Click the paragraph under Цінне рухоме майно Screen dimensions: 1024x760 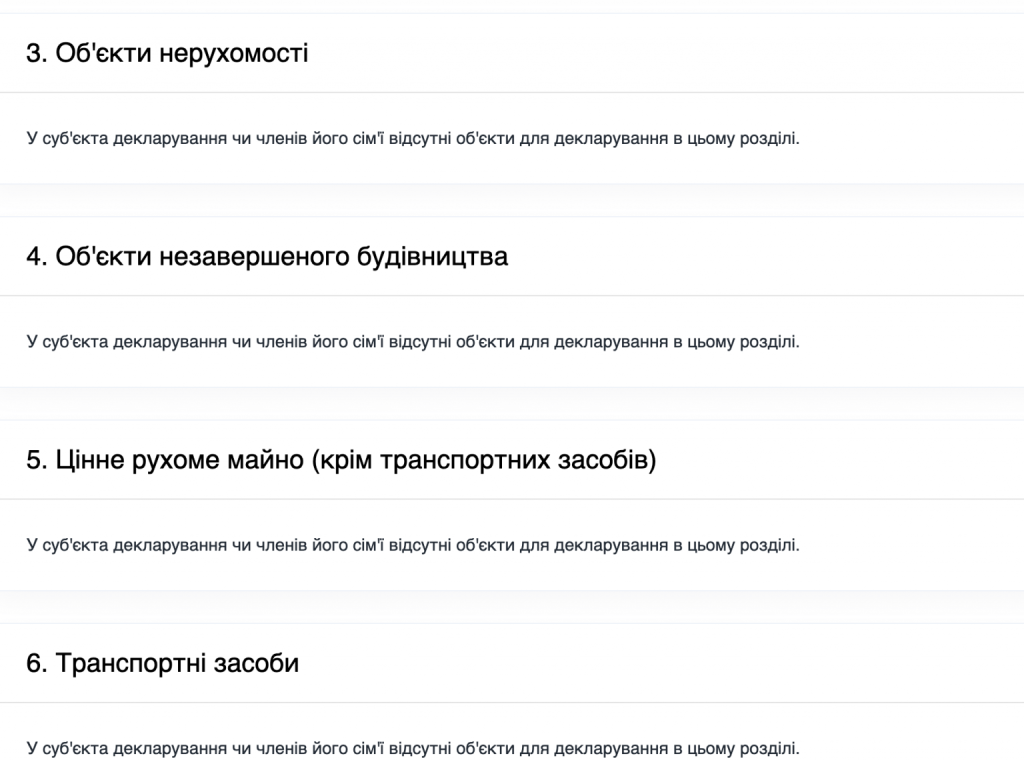pos(413,546)
